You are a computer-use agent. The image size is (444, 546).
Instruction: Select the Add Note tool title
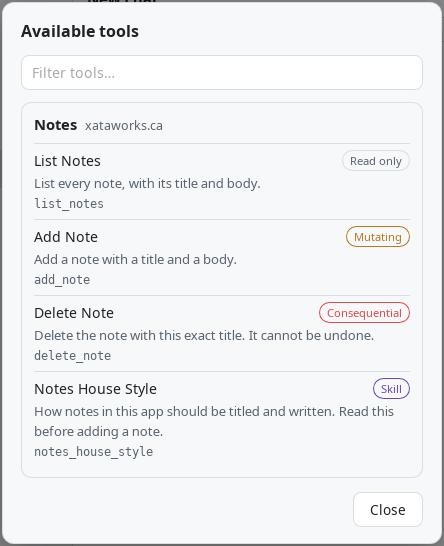pos(66,237)
